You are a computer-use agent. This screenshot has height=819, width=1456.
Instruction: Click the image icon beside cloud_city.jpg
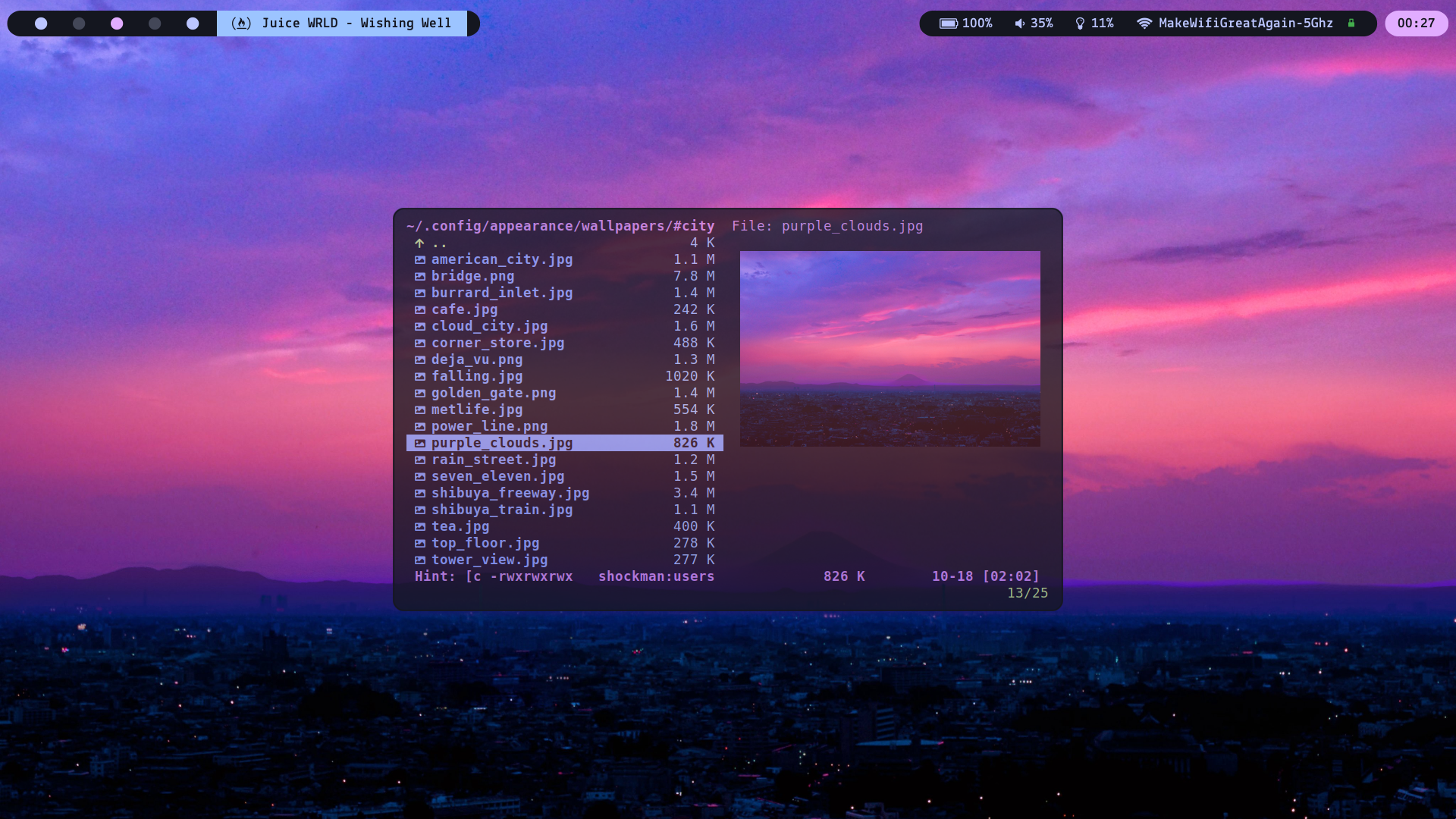point(420,326)
